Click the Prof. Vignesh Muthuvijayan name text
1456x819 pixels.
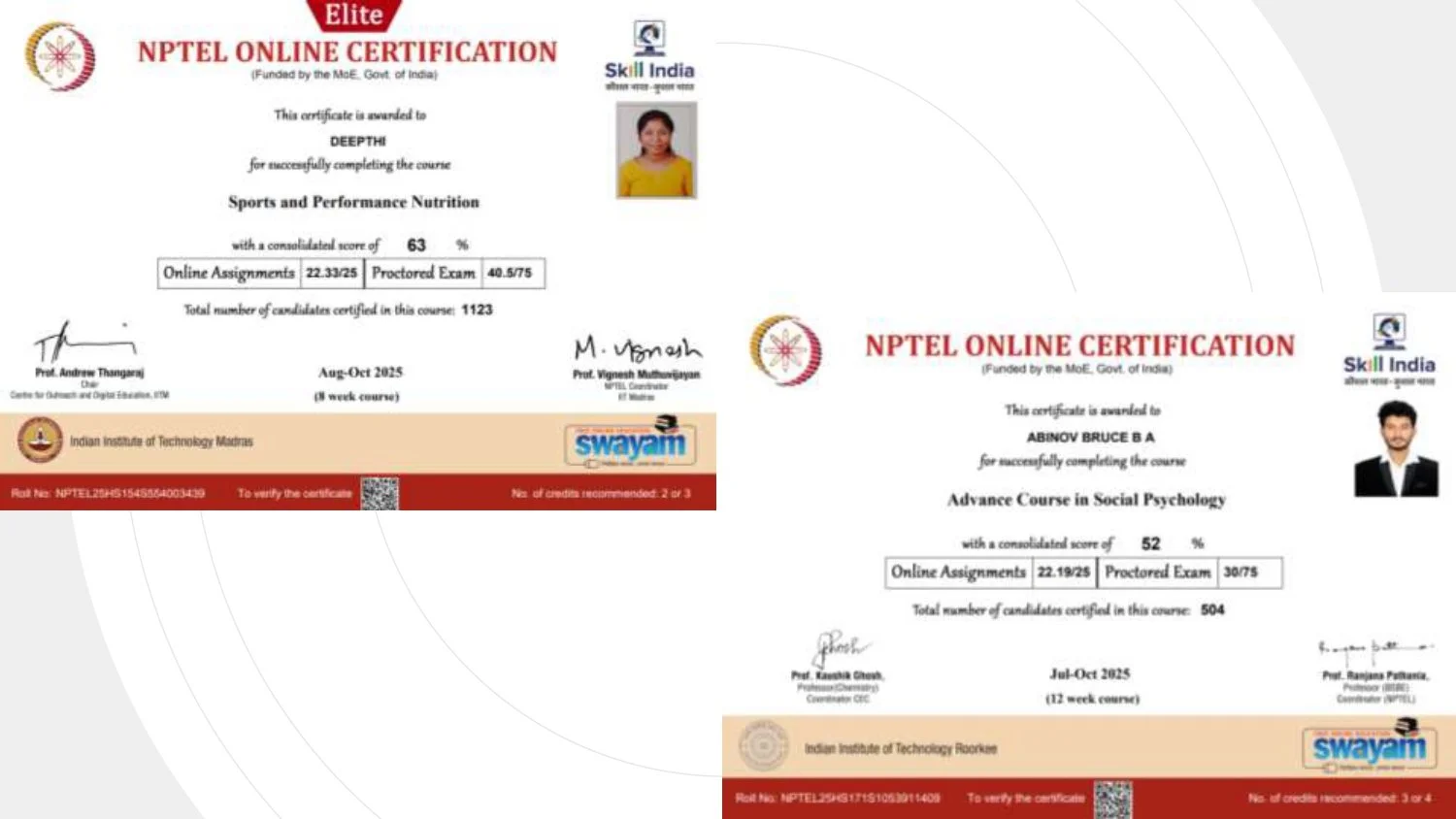click(636, 375)
